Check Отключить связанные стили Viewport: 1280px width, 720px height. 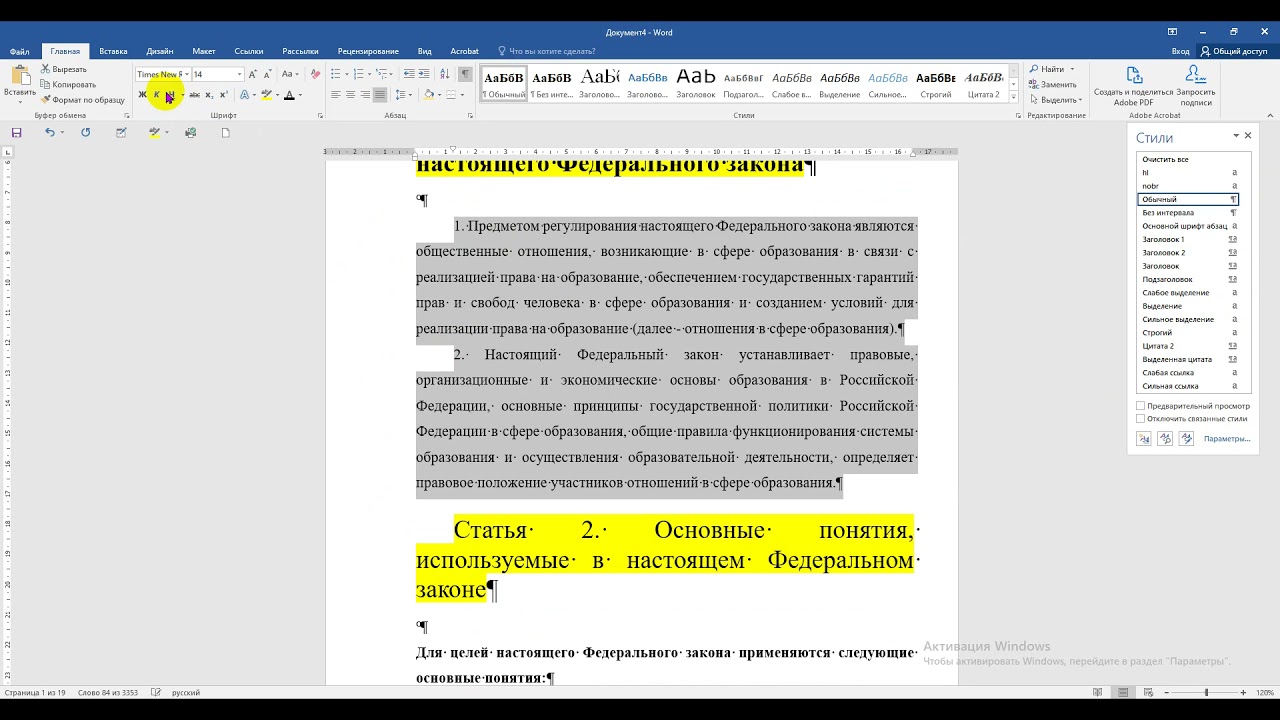[1141, 419]
